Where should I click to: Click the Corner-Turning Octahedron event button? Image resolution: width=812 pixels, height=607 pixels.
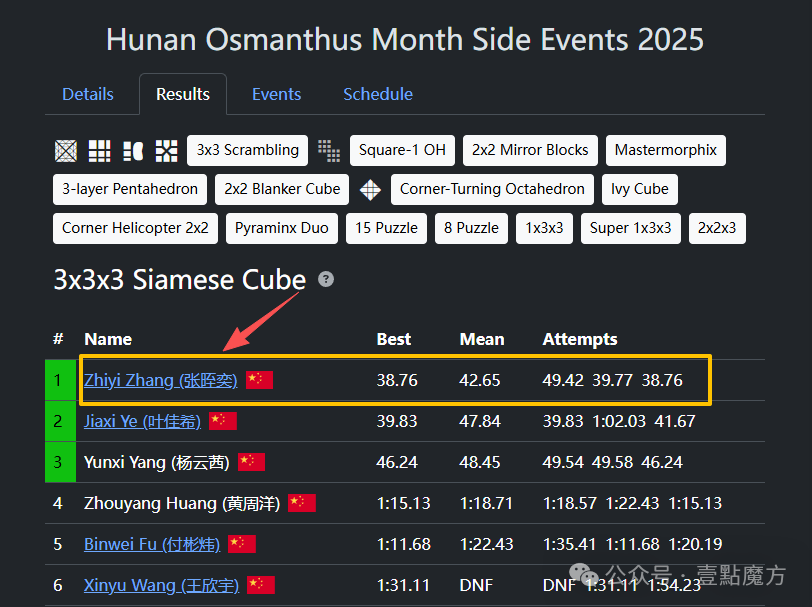coord(492,188)
